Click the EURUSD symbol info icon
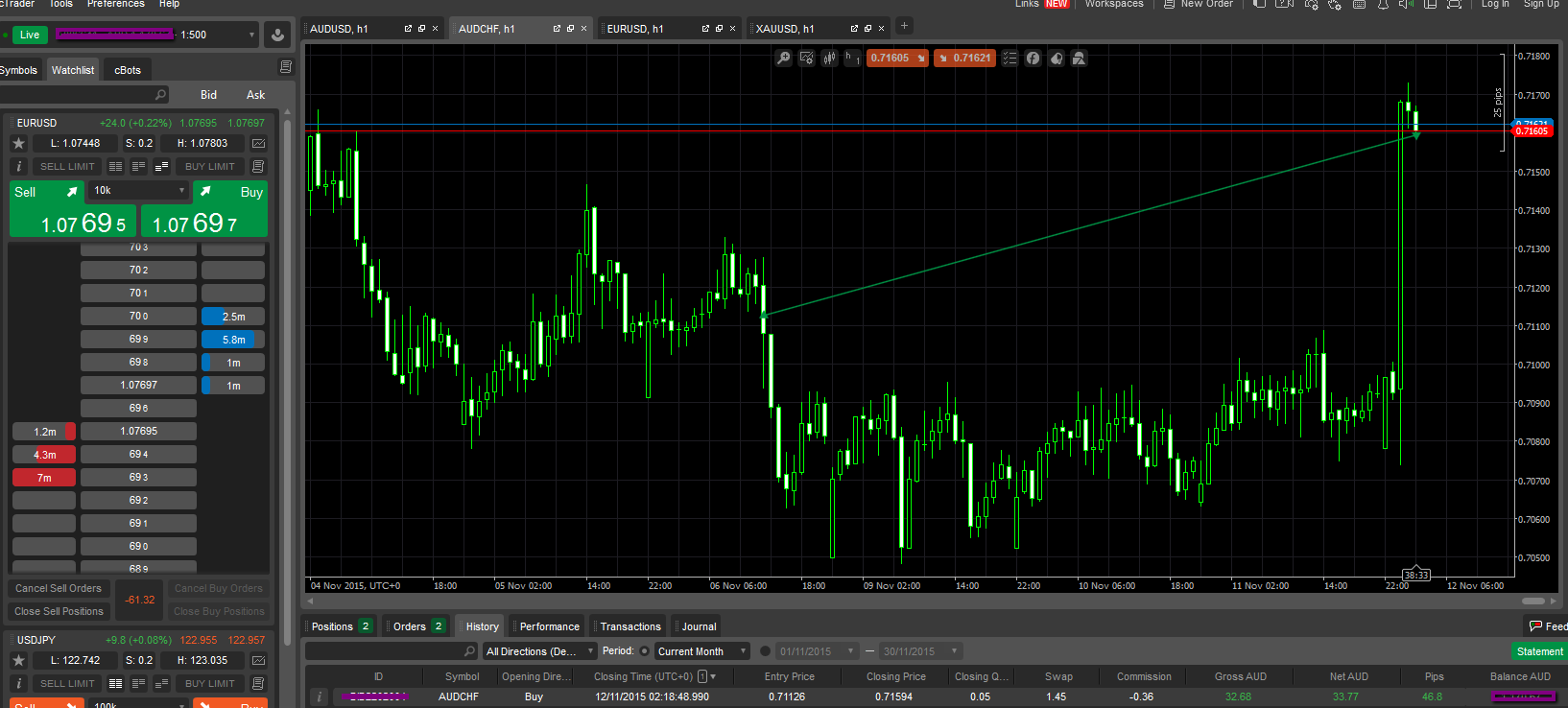1568x708 pixels. tap(18, 167)
